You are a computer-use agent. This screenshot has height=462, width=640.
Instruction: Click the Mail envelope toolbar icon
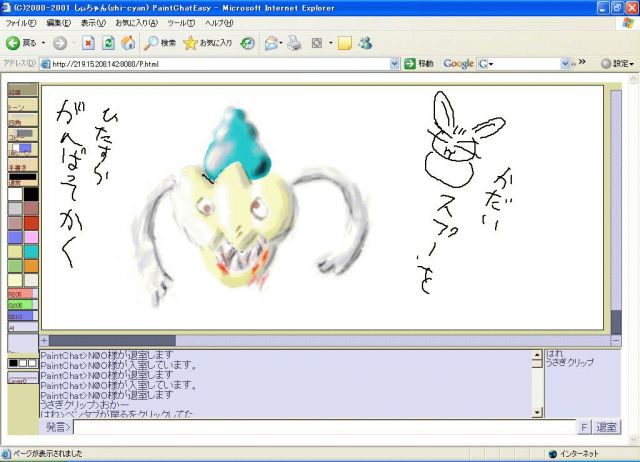point(271,43)
